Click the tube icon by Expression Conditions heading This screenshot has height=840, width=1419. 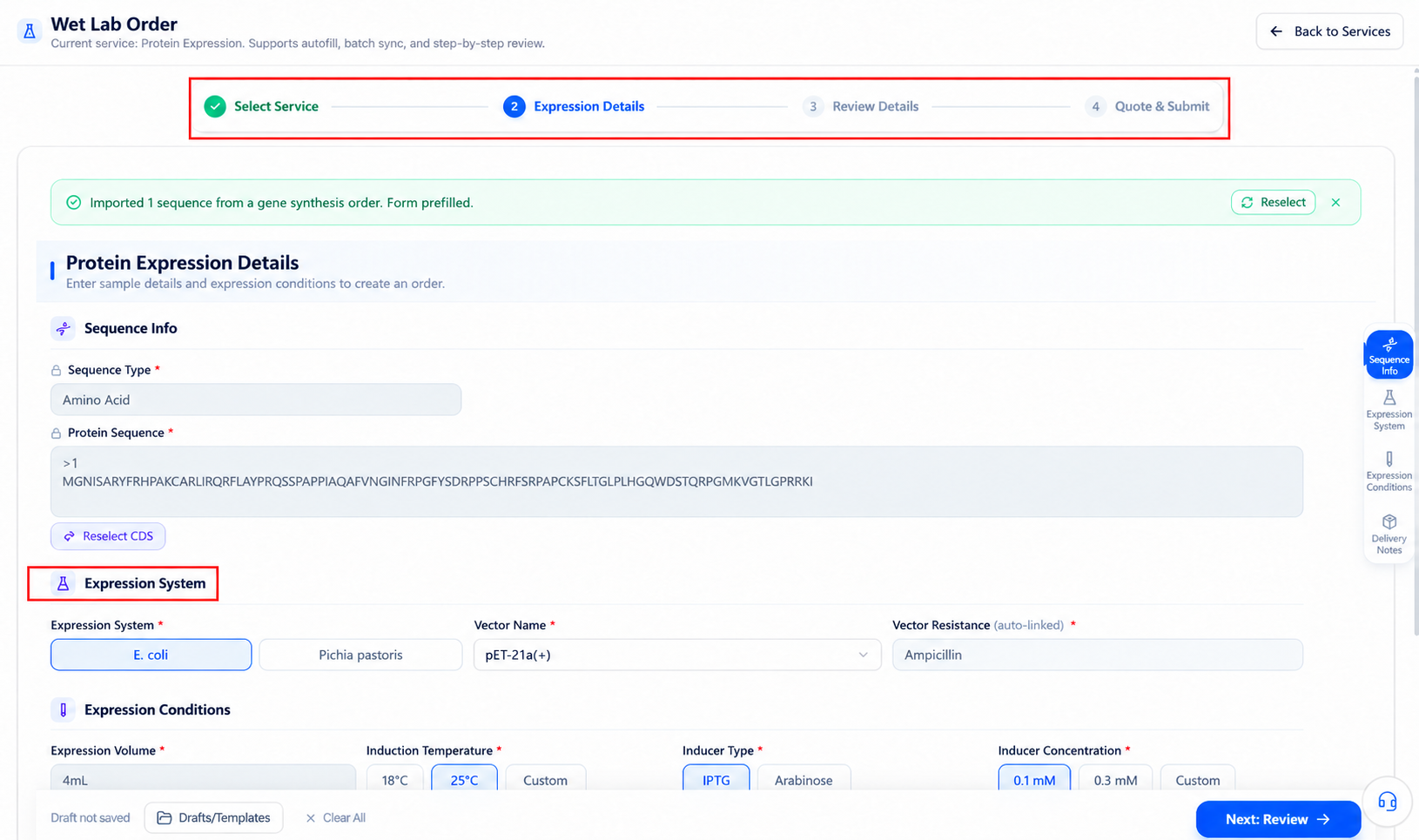[x=63, y=709]
